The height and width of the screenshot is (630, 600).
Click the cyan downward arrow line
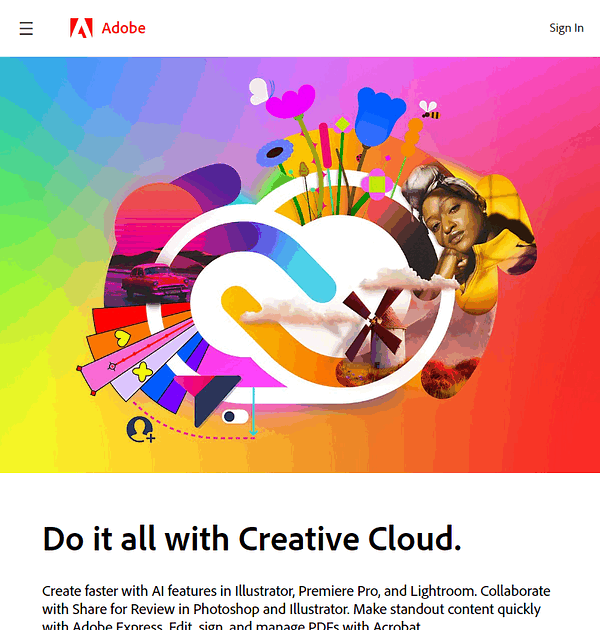253,411
